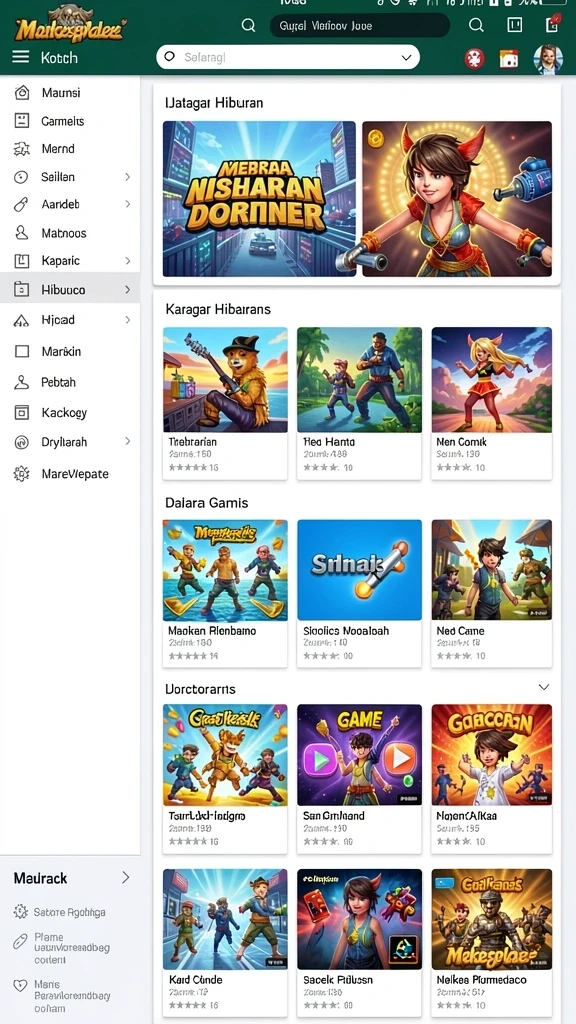Open the Tarr Ldel Indgno thumbnail

[225, 755]
